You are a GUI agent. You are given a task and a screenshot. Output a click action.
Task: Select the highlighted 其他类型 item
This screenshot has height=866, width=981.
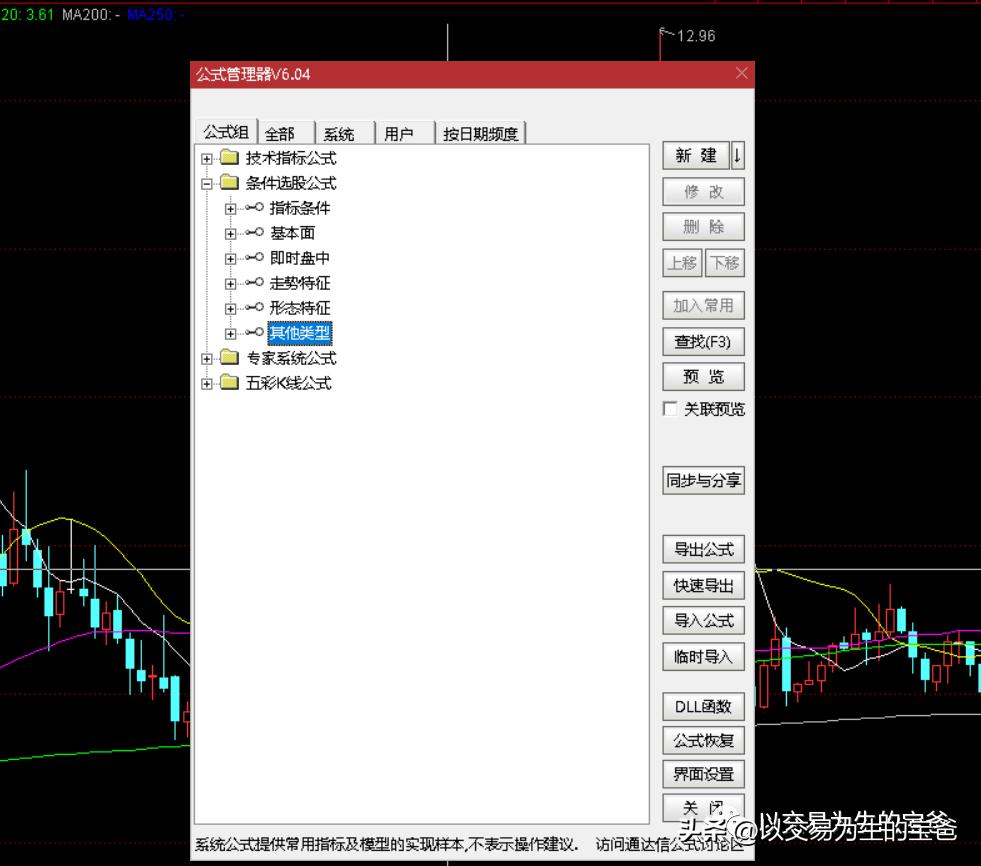(x=300, y=333)
